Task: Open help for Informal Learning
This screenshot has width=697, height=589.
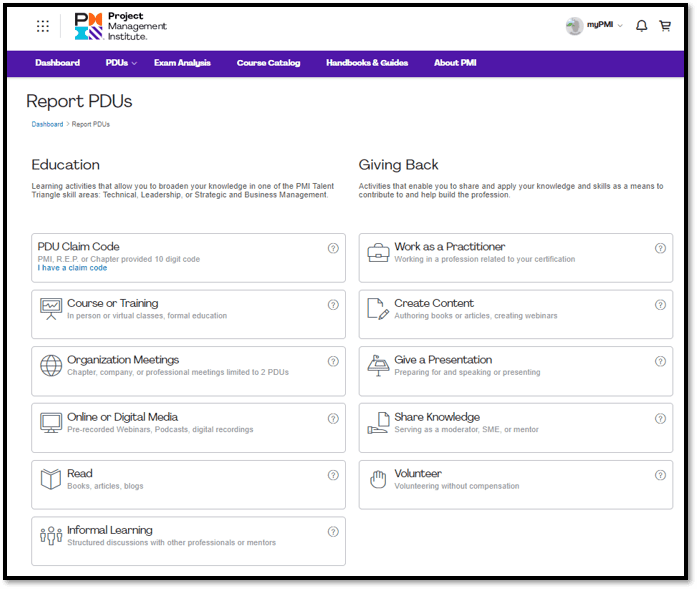Action: pos(333,531)
